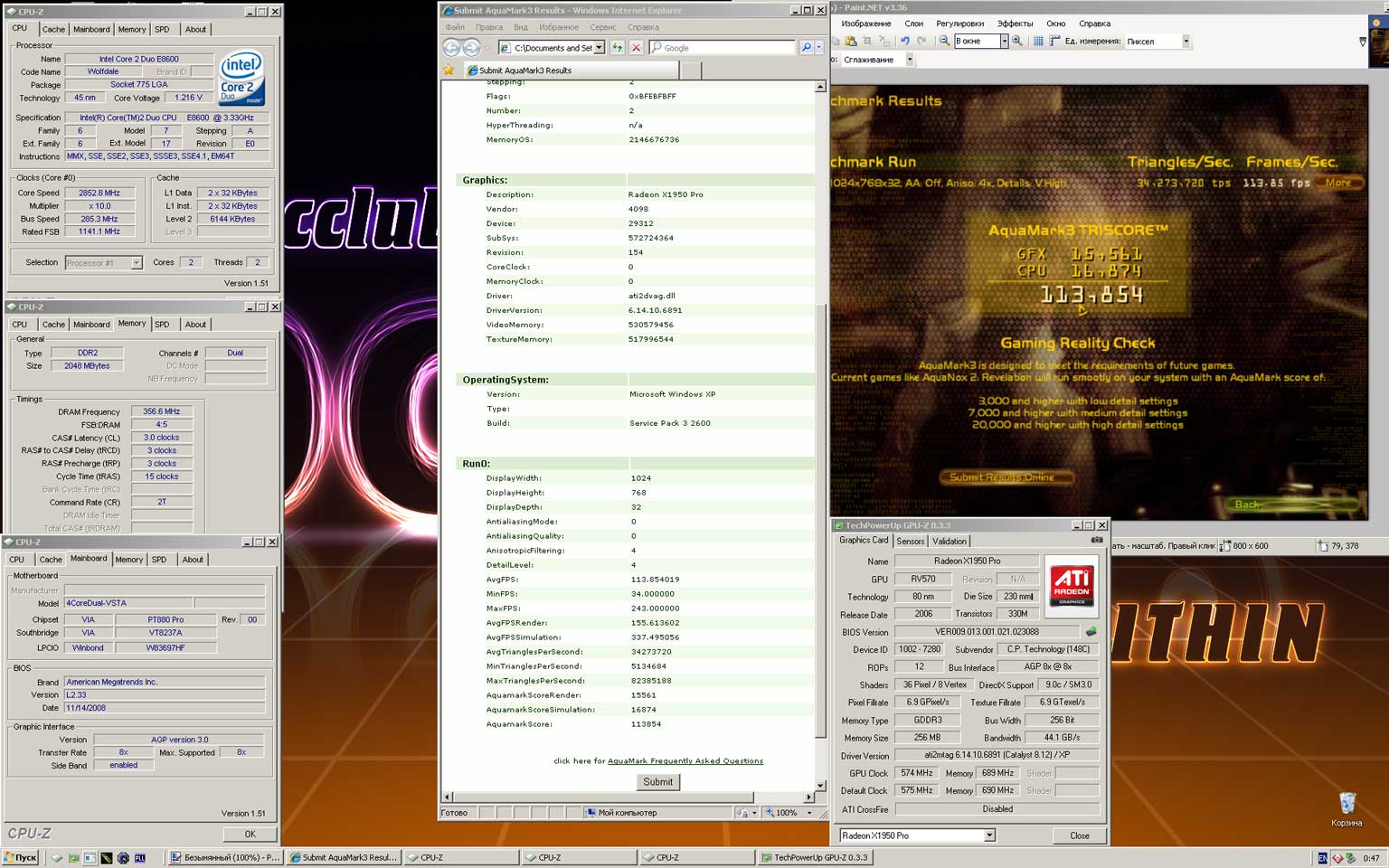Open the GPU-Z graphics card selector dropdown
The width and height of the screenshot is (1389, 868).
989,835
